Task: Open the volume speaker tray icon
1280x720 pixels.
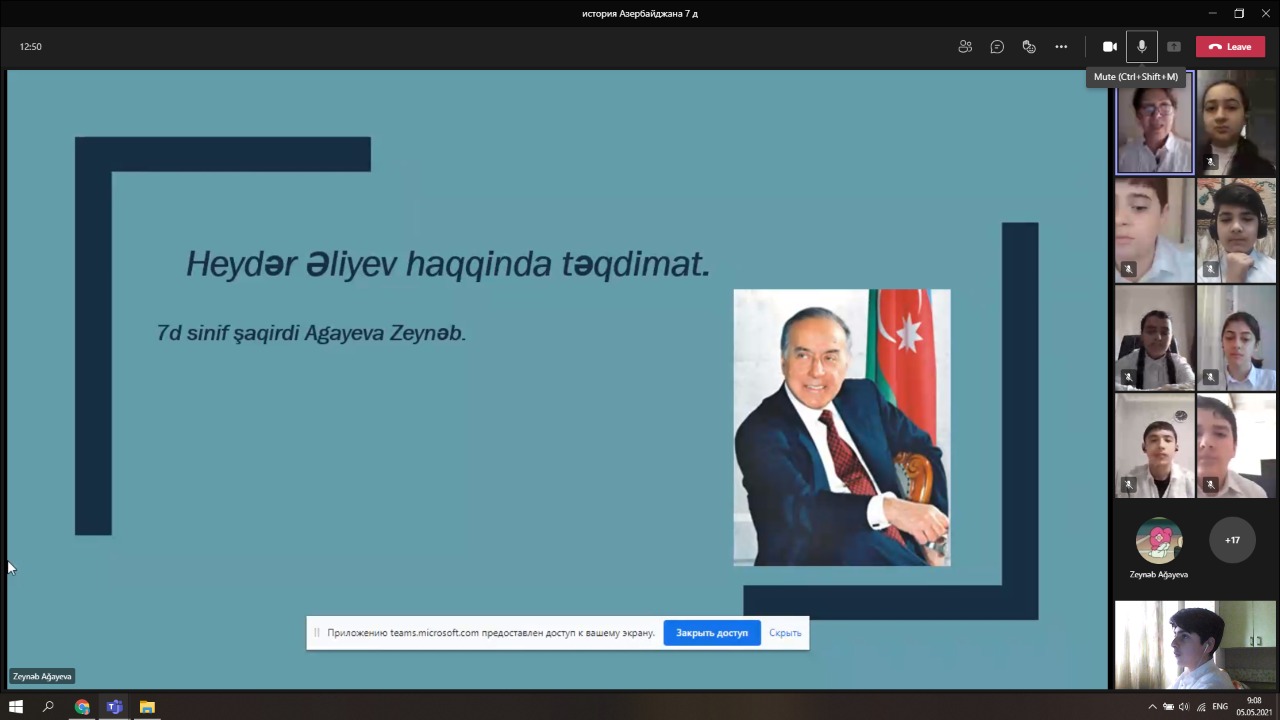Action: (x=1184, y=707)
